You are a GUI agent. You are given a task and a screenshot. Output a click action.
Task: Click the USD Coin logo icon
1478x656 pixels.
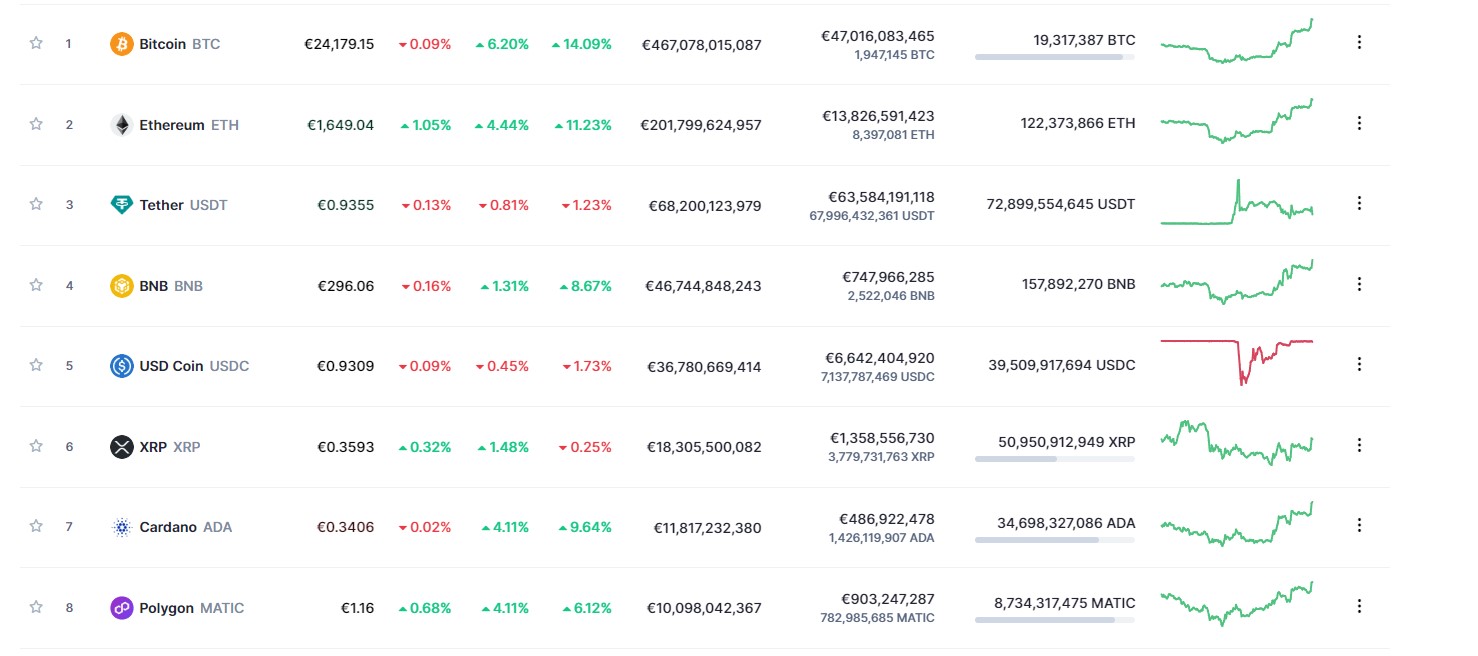point(121,366)
